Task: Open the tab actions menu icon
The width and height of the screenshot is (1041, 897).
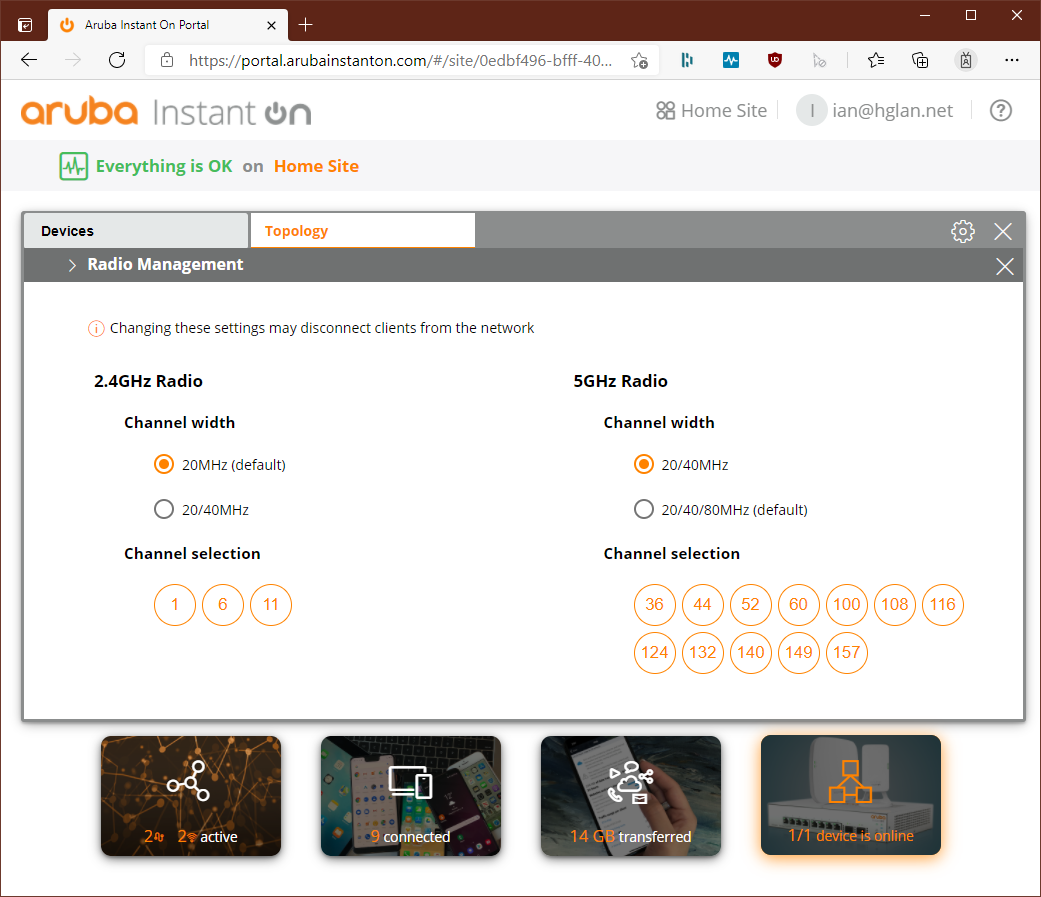Action: click(25, 25)
